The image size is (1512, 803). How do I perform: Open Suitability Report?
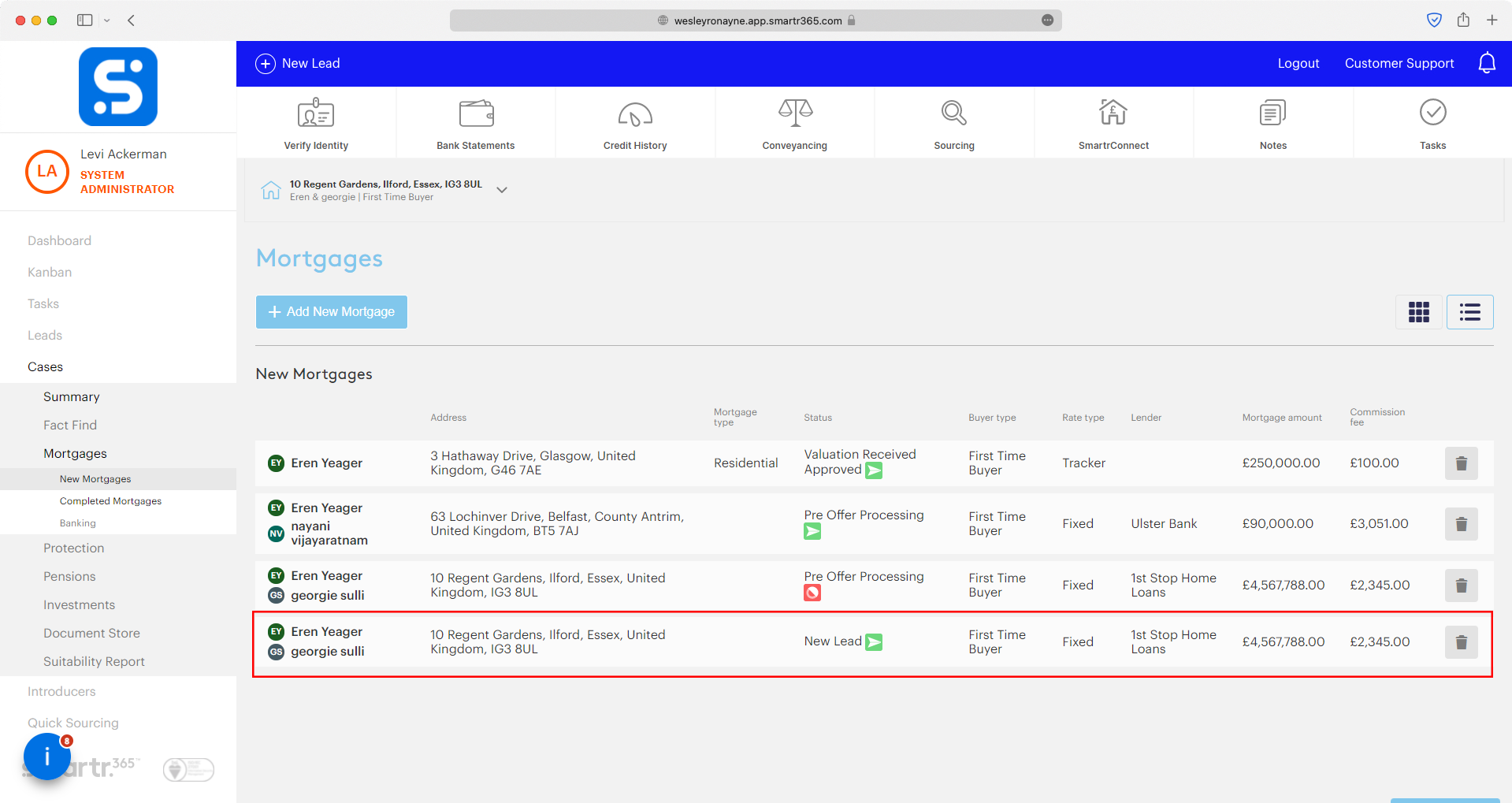(x=94, y=662)
